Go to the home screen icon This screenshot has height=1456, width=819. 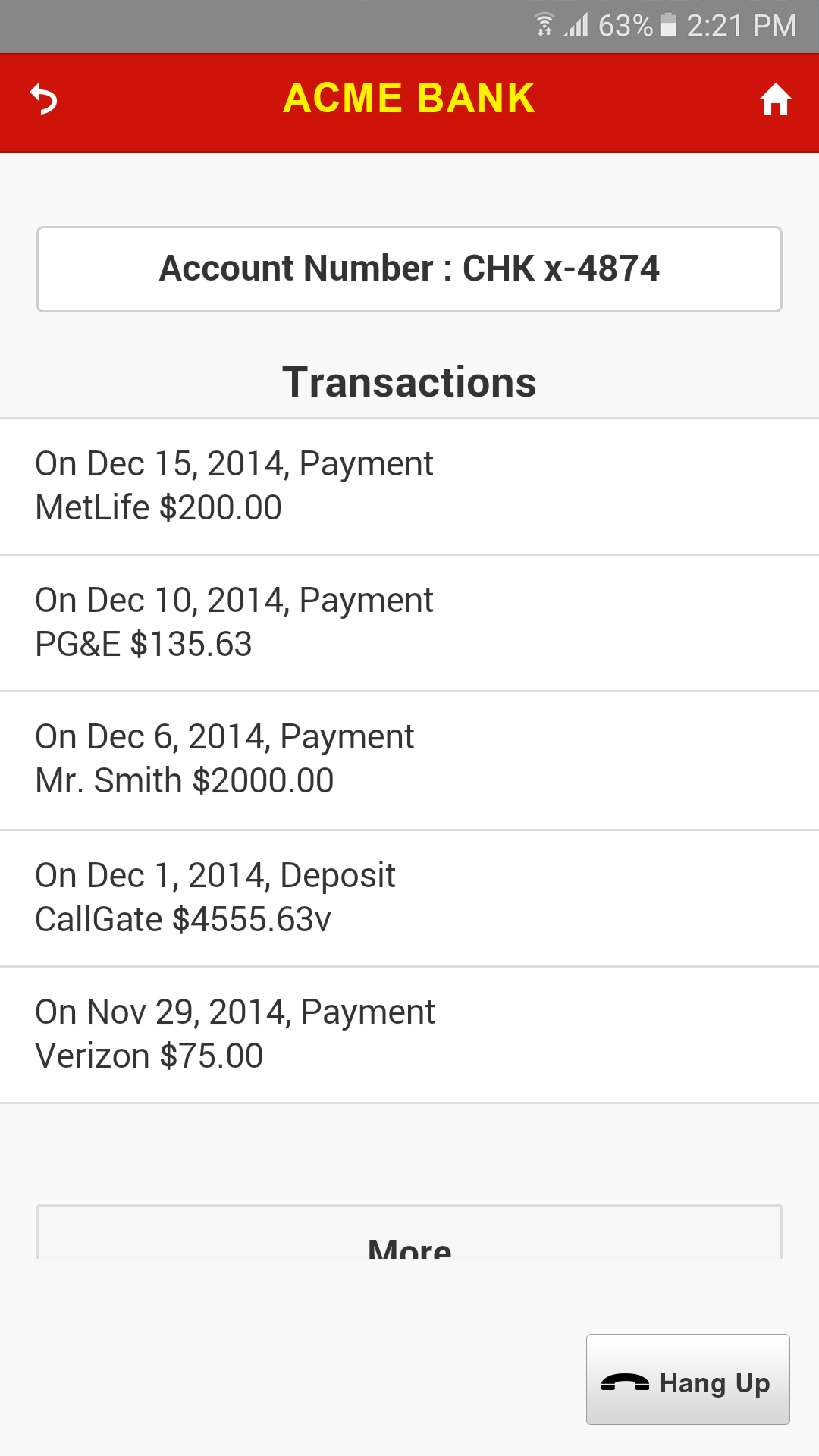pos(776,99)
